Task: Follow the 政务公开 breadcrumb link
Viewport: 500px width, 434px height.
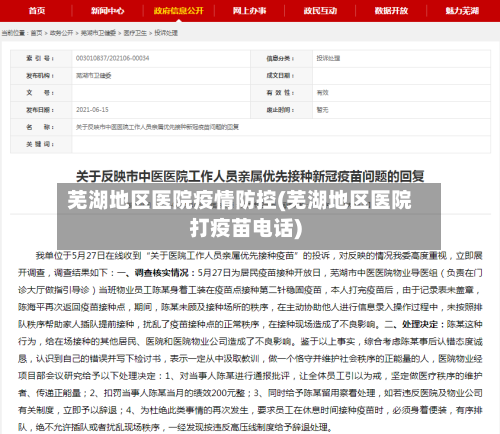Action: pyautogui.click(x=61, y=33)
